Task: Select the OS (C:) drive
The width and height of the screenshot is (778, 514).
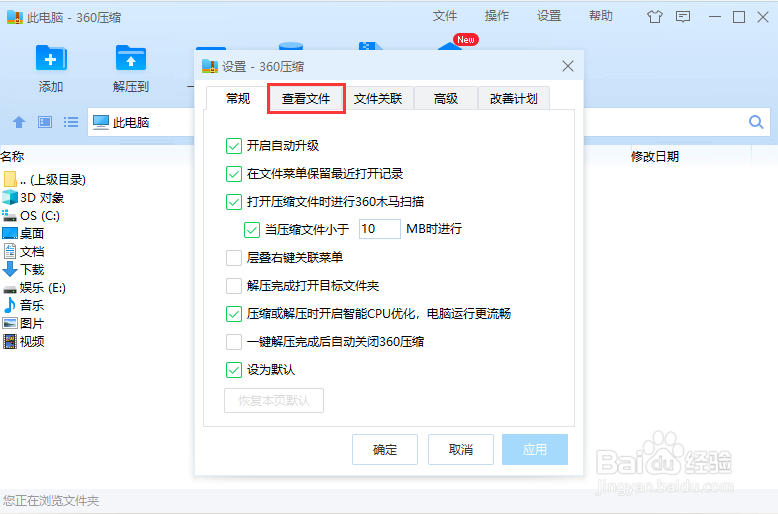Action: click(31, 215)
